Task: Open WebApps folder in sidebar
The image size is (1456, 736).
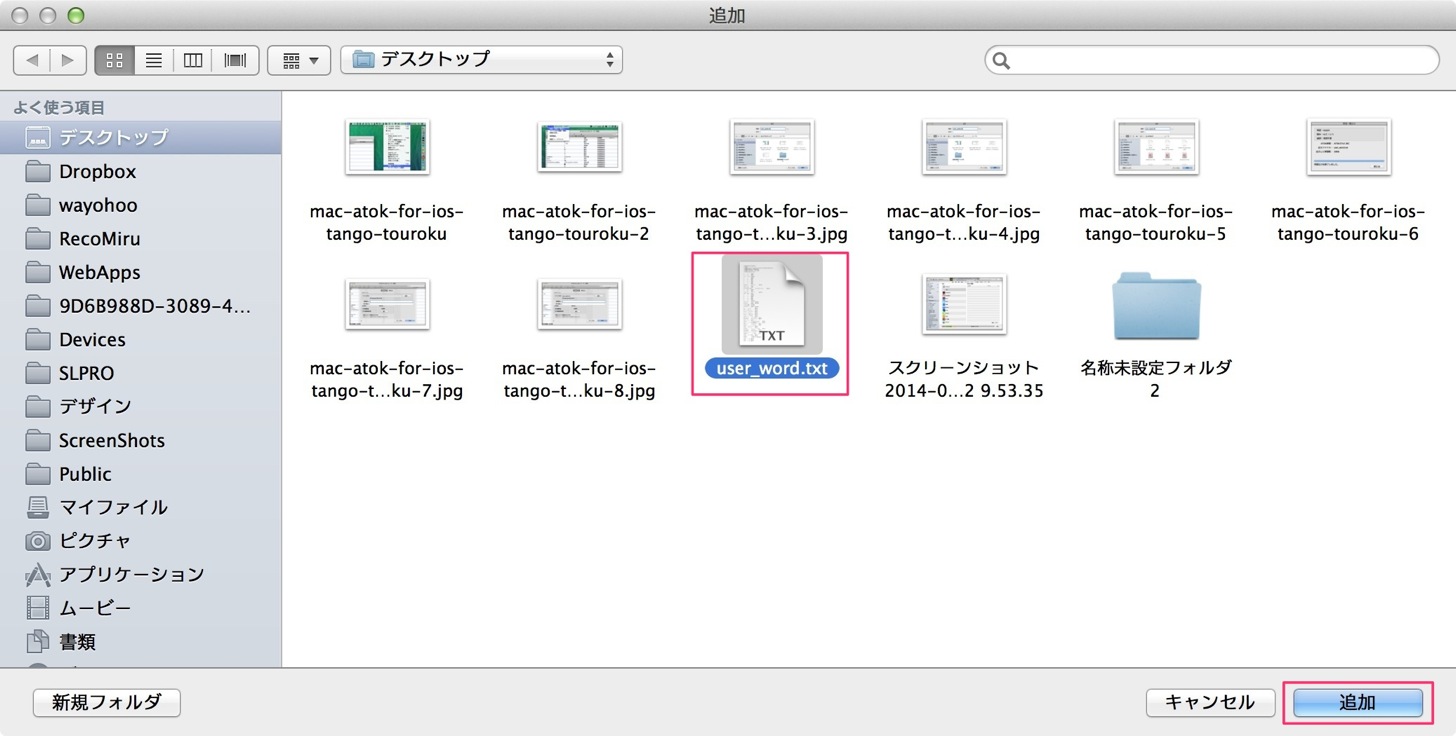Action: point(140,272)
